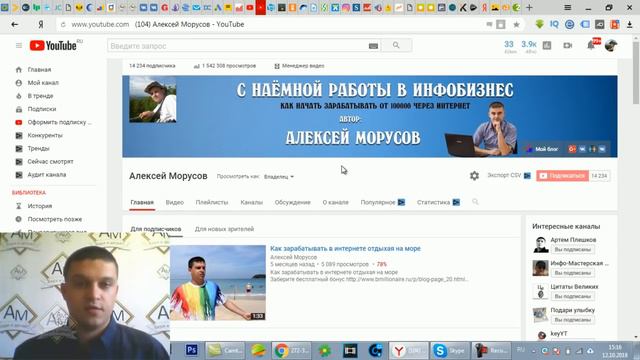Switch to the Плейлисты channel tab
The width and height of the screenshot is (640, 360).
211,202
